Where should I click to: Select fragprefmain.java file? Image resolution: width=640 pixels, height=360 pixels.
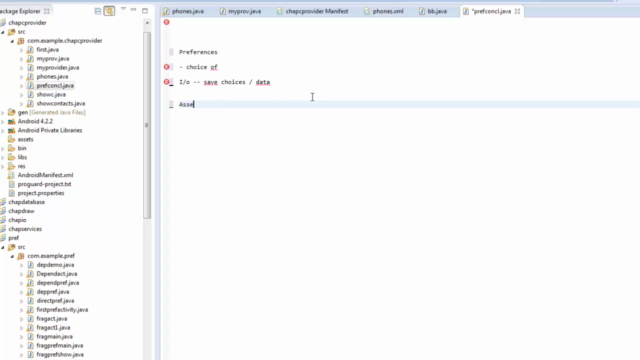pos(60,346)
